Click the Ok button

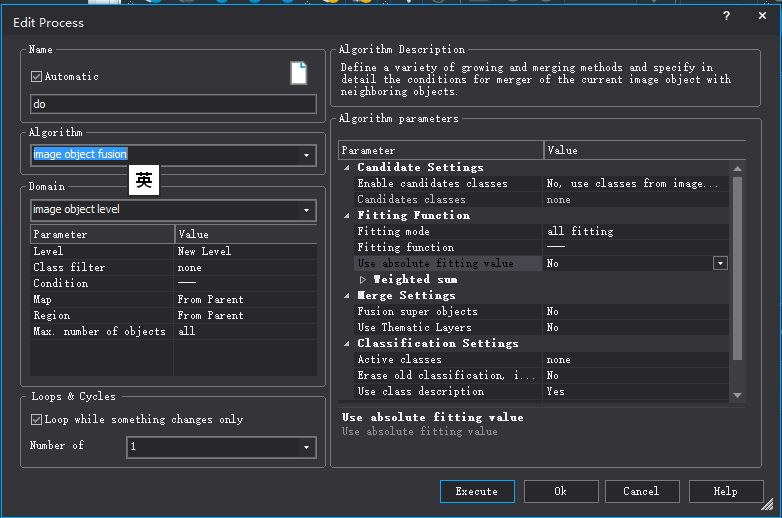tap(560, 491)
